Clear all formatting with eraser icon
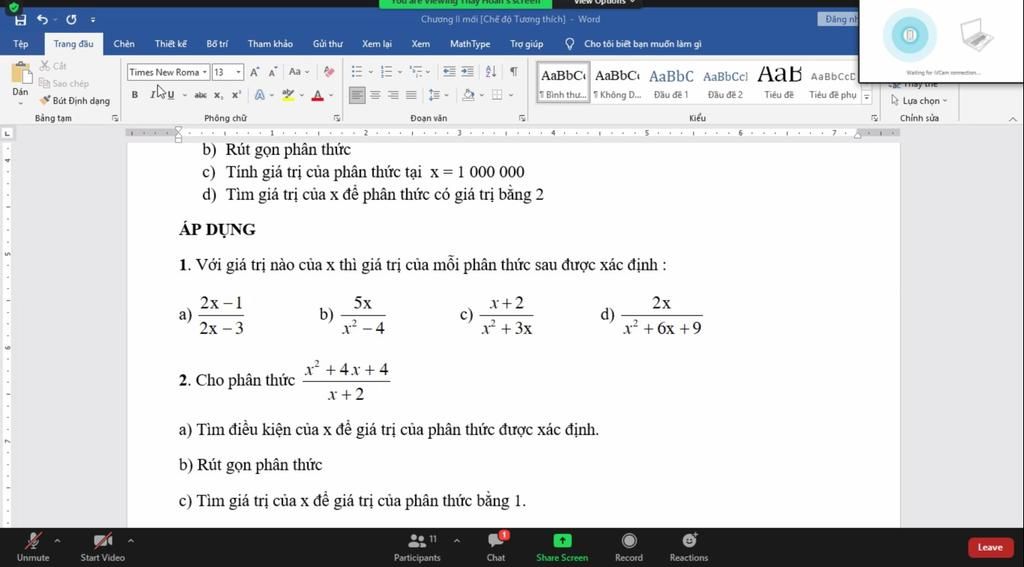1024x567 pixels. 328,72
